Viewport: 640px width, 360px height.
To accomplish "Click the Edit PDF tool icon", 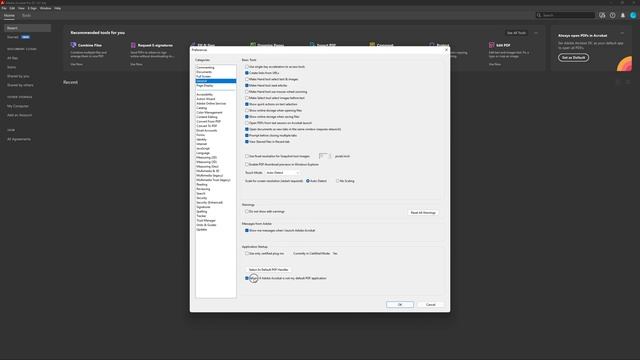I will tap(491, 45).
